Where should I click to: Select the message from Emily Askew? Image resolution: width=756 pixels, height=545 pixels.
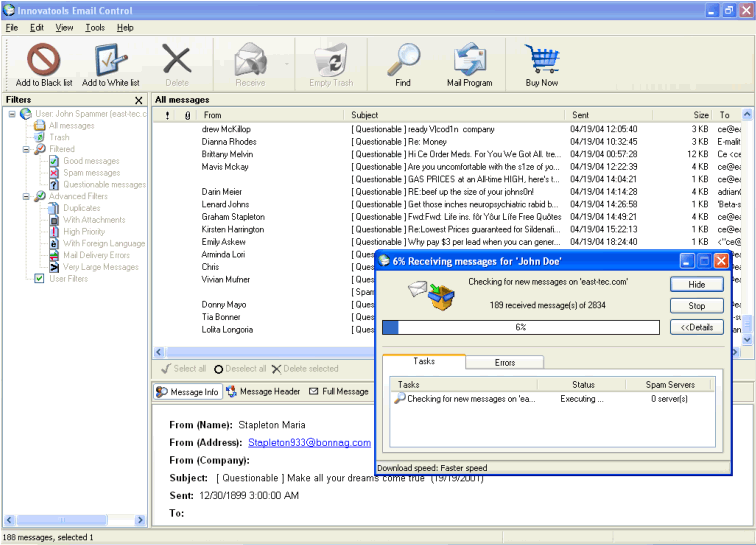pyautogui.click(x=447, y=242)
